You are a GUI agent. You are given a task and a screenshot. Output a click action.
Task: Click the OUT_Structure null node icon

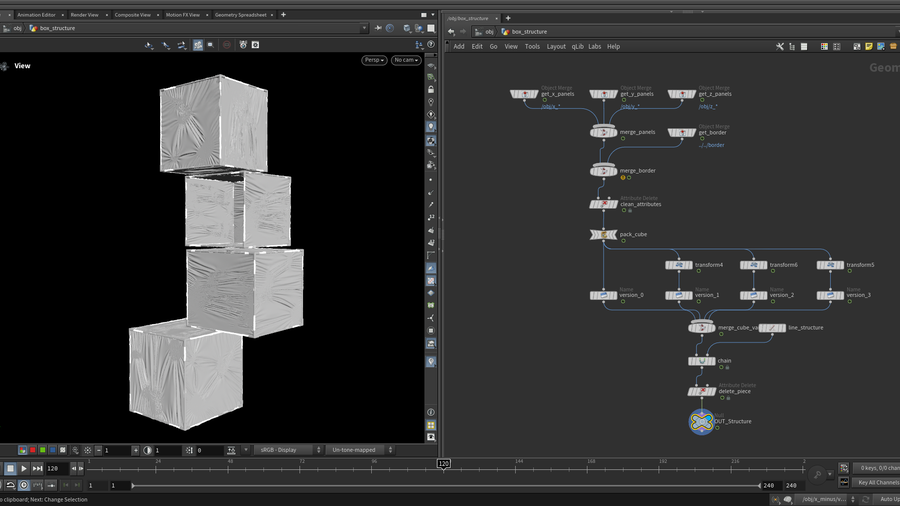[702, 422]
